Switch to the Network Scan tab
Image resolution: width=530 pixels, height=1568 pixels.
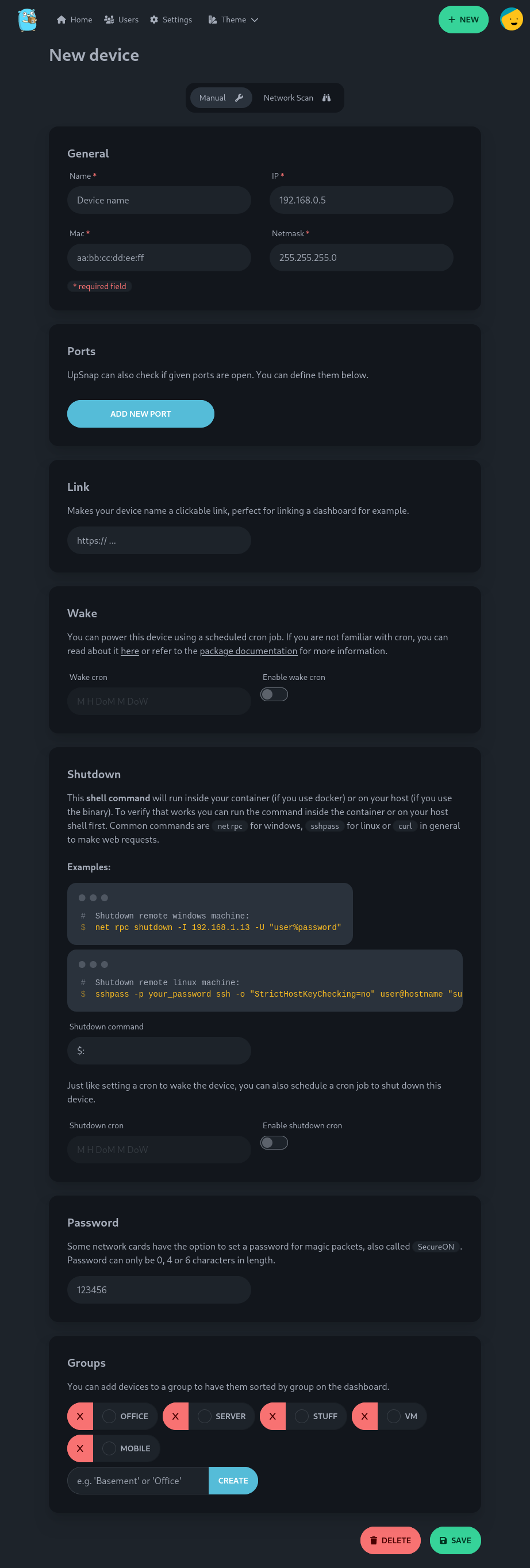297,97
